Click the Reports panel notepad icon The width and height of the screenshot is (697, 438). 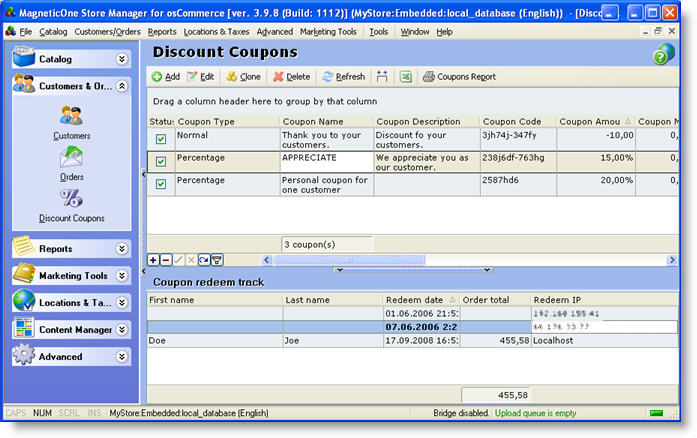pos(24,246)
